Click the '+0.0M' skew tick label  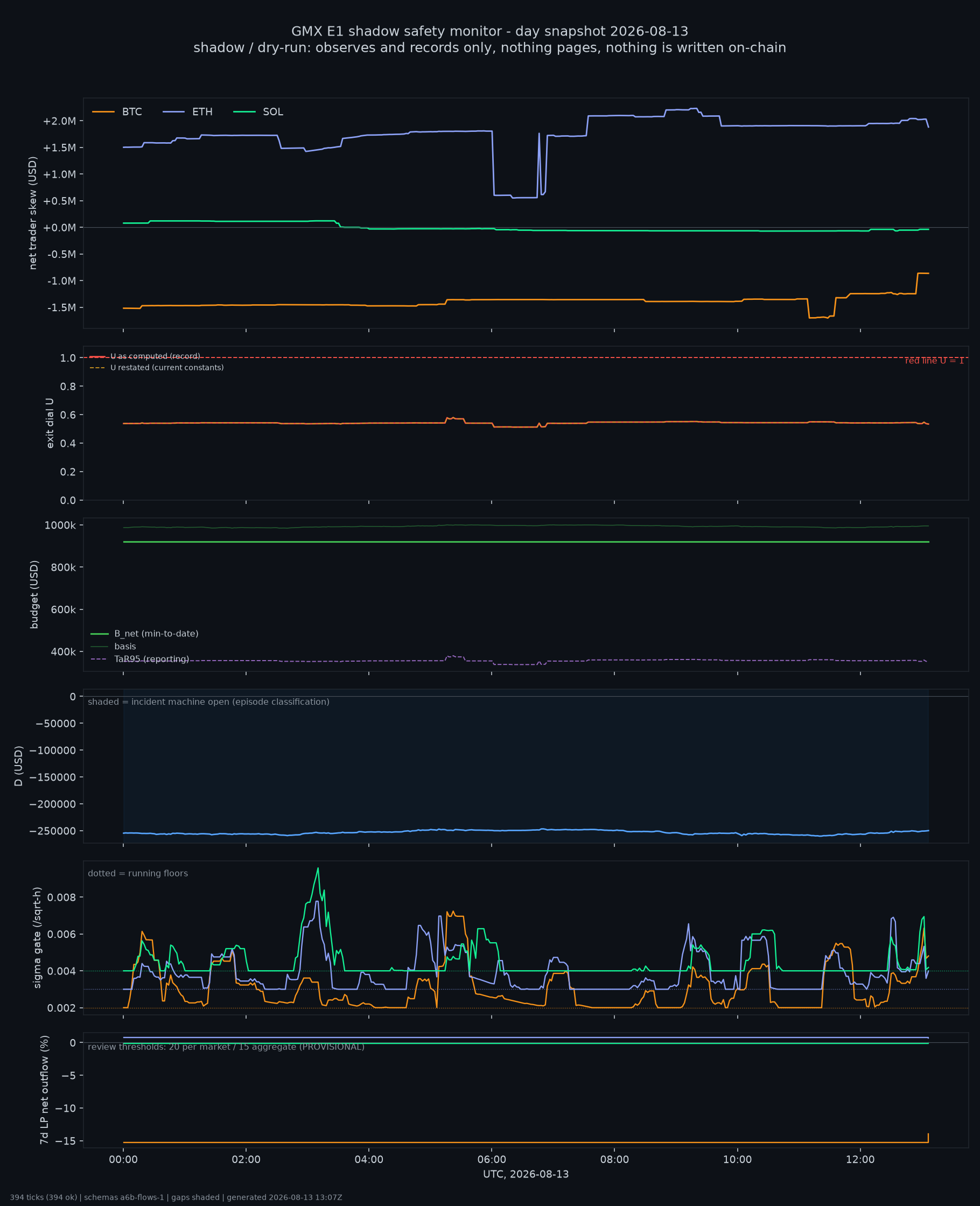[59, 227]
